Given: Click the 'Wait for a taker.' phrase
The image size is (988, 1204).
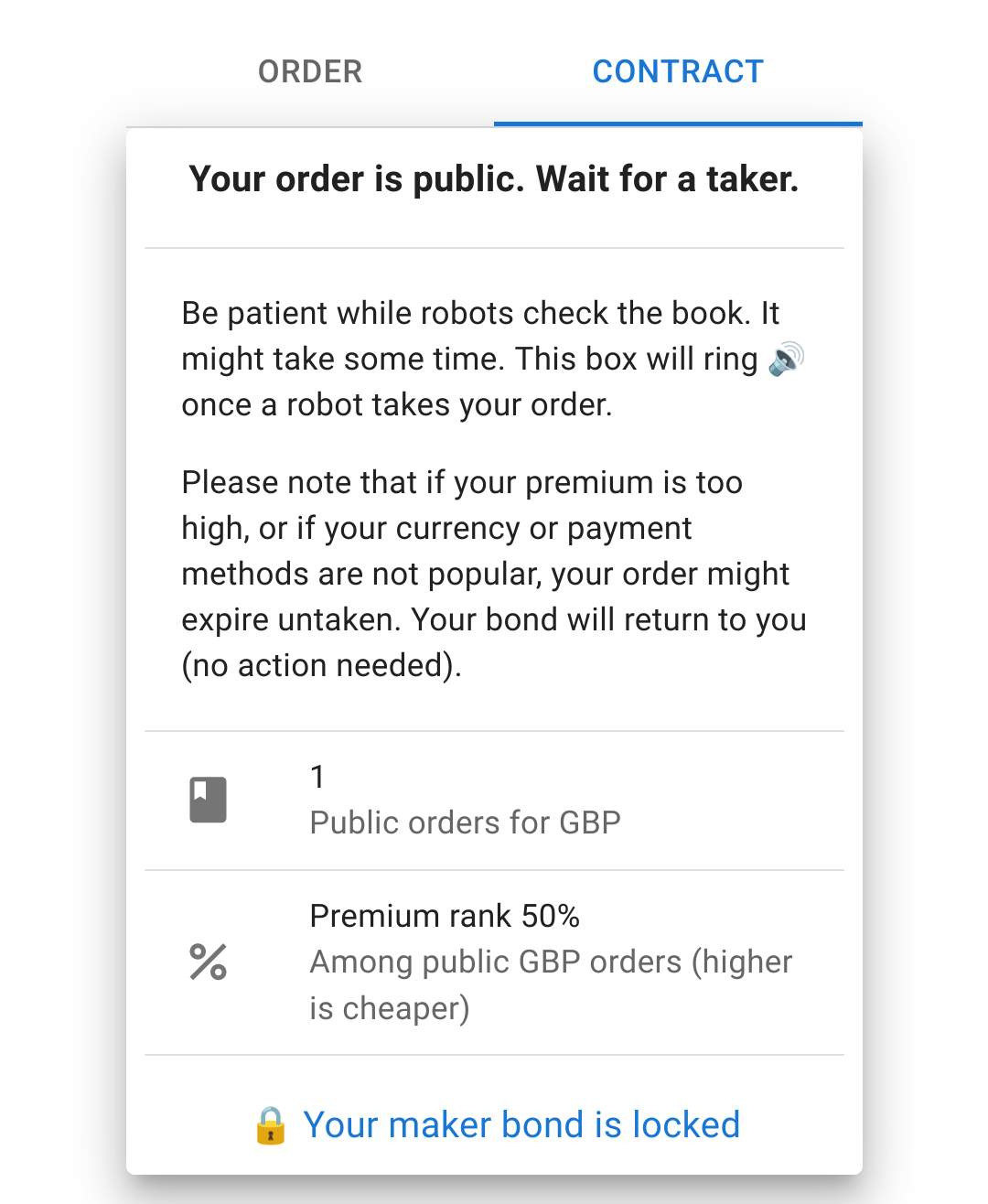Looking at the screenshot, I should 667,179.
